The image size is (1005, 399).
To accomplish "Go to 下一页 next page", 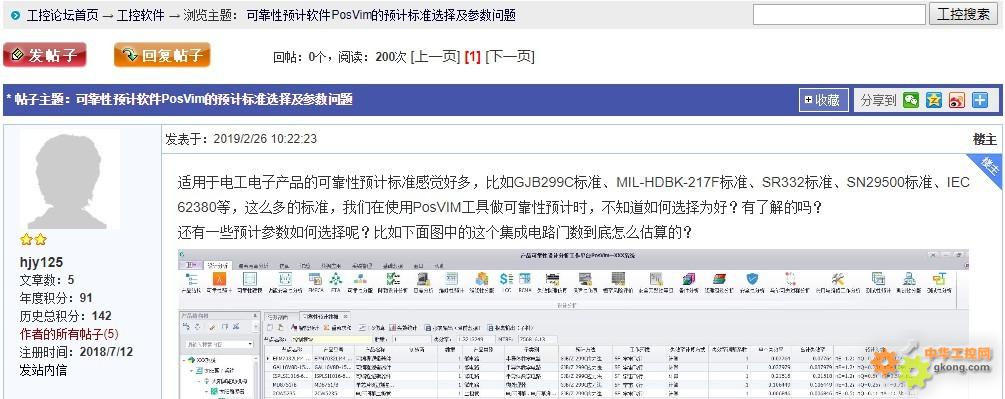I will [510, 56].
